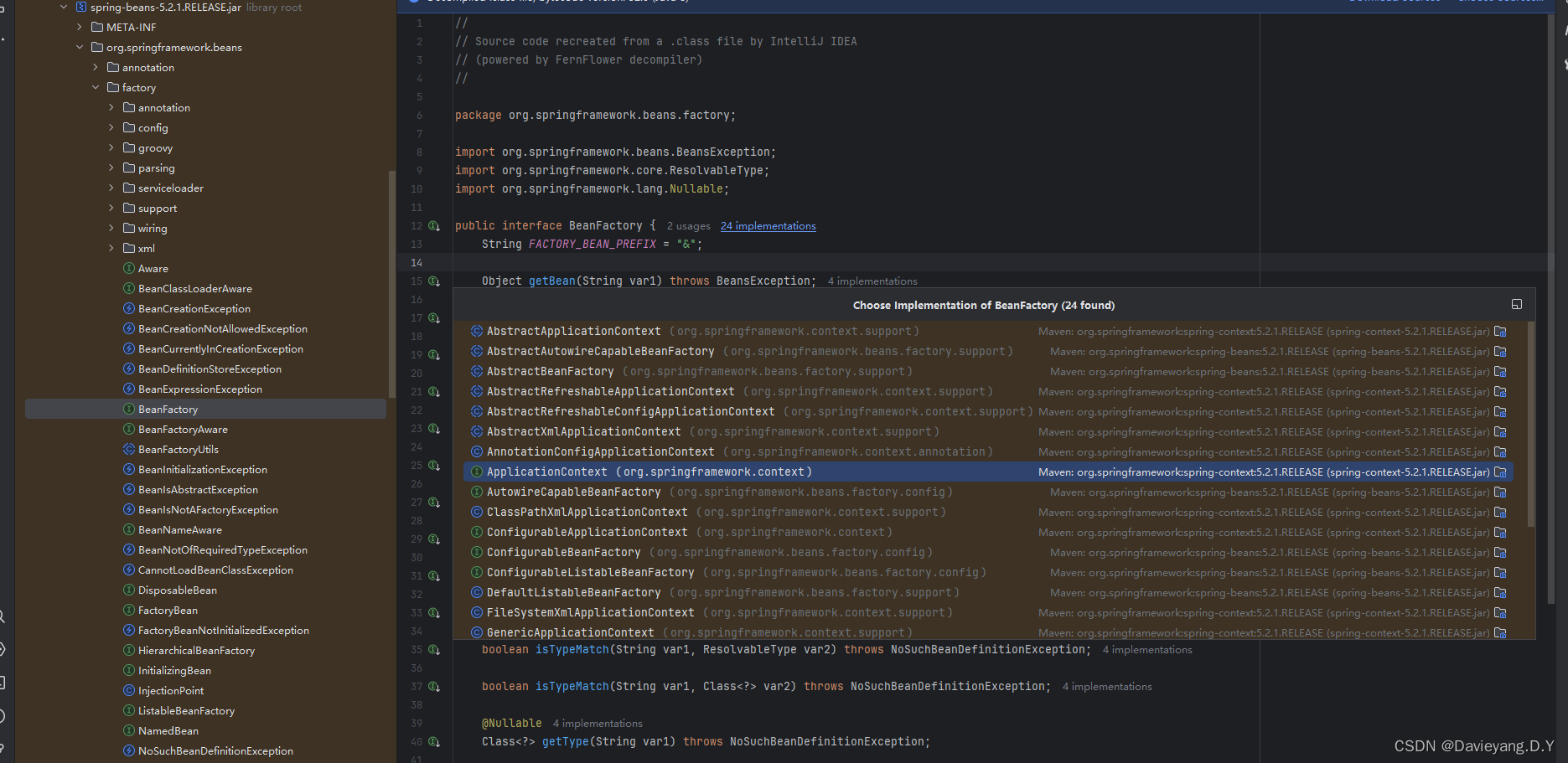Click the gutter implementation icon on line 40

434,742
